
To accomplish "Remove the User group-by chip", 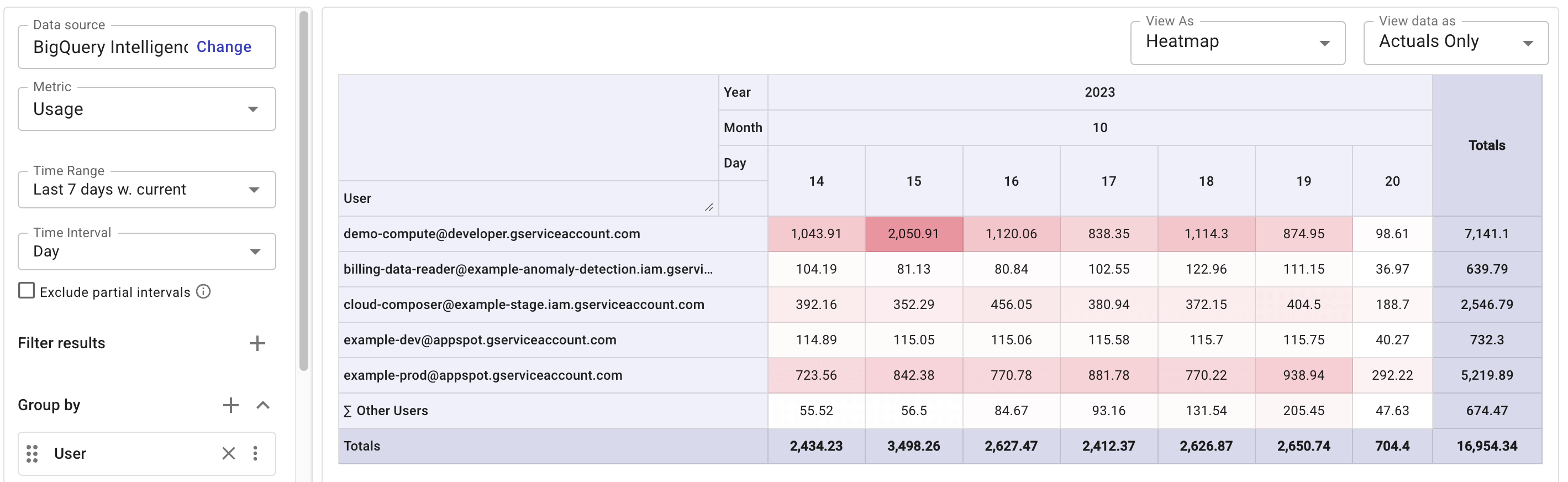I will (x=228, y=453).
